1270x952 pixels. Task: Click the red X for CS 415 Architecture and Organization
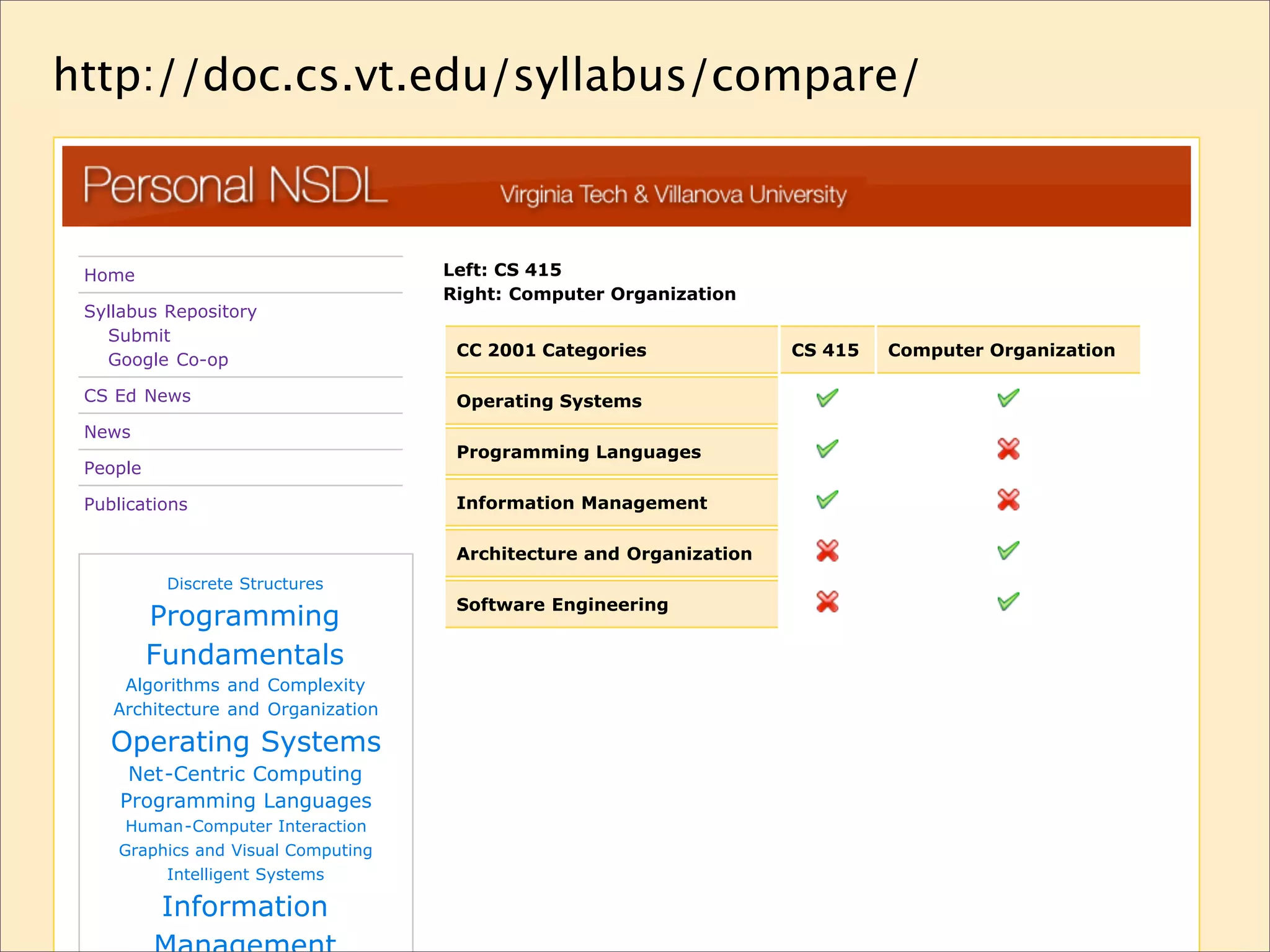tap(827, 550)
